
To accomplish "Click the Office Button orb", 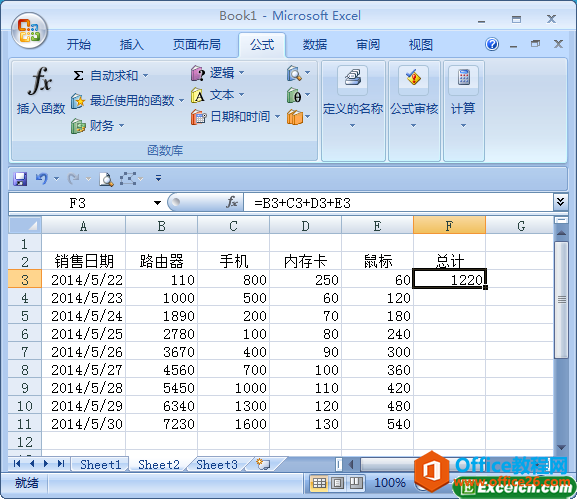I will click(29, 31).
